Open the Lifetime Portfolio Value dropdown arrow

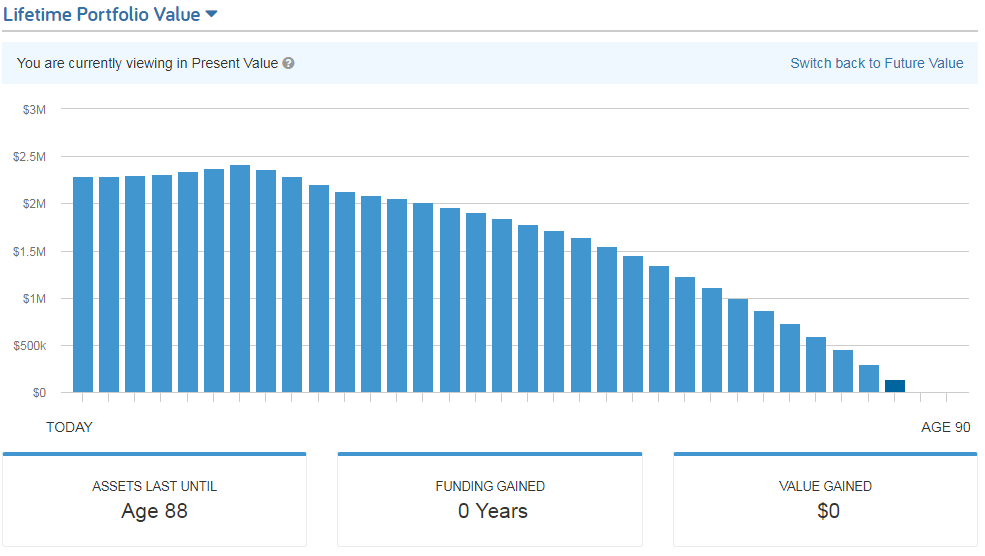211,14
